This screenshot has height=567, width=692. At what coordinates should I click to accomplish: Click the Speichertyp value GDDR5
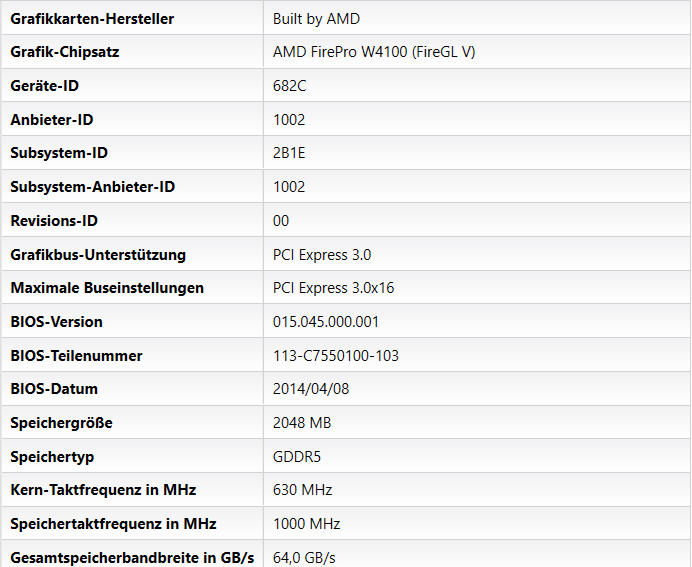click(x=297, y=457)
